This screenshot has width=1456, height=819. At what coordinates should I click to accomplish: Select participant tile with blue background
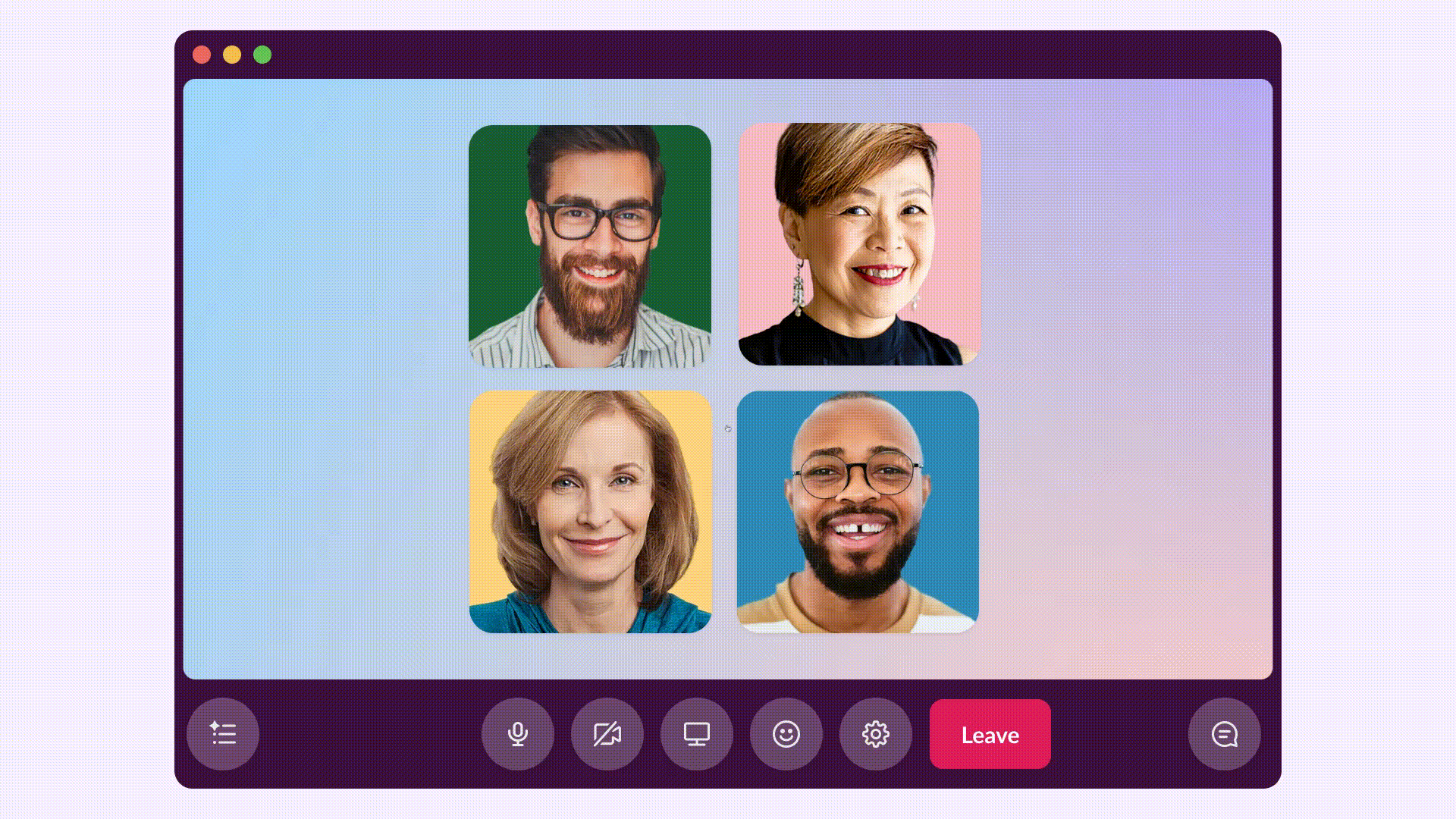pyautogui.click(x=858, y=512)
